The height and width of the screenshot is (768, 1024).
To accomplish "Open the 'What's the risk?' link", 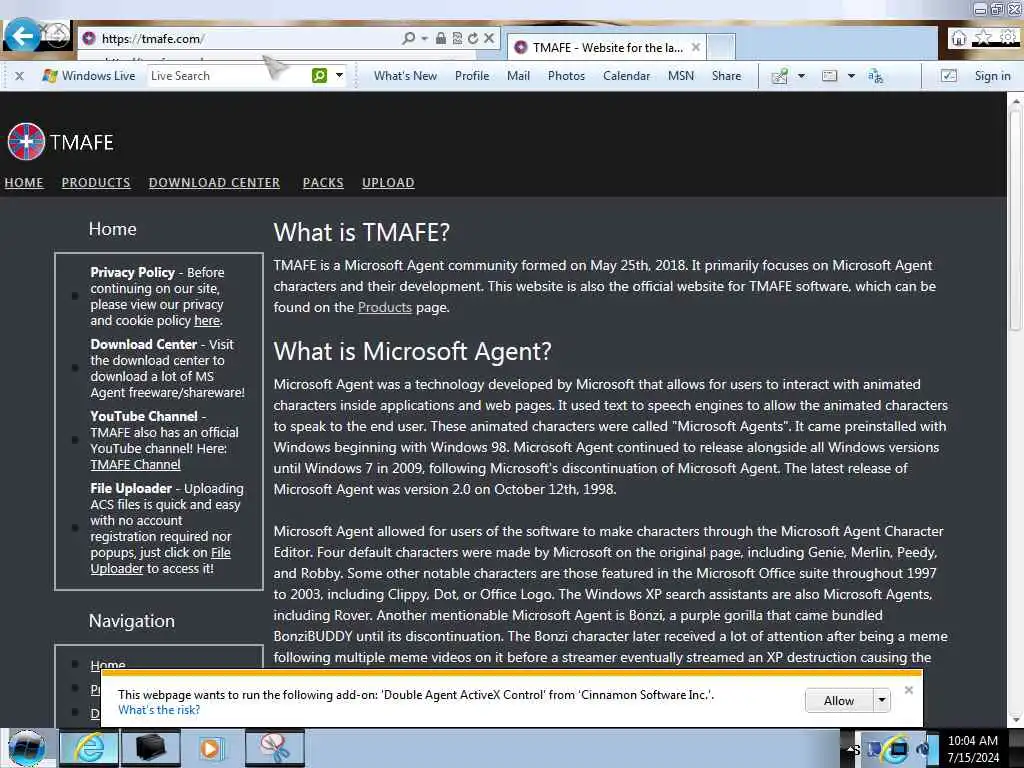I will click(159, 710).
